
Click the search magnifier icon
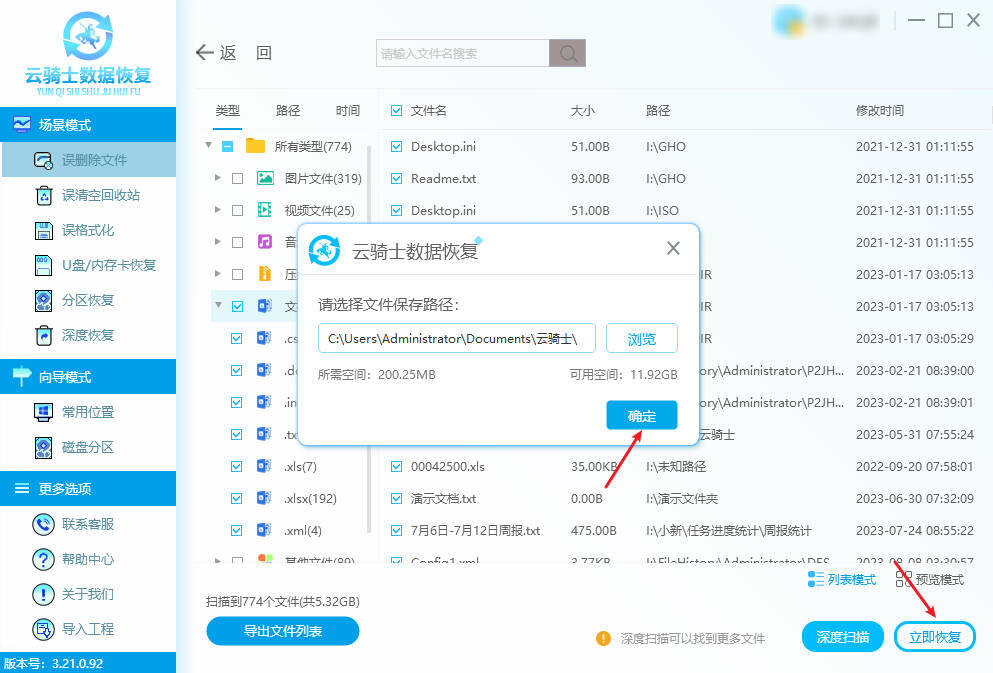pyautogui.click(x=567, y=53)
